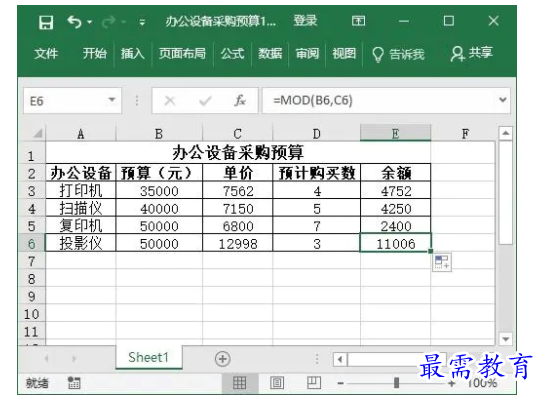Switch to the 开始 ribbon tab
Image resolution: width=541 pixels, height=398 pixels.
click(95, 53)
